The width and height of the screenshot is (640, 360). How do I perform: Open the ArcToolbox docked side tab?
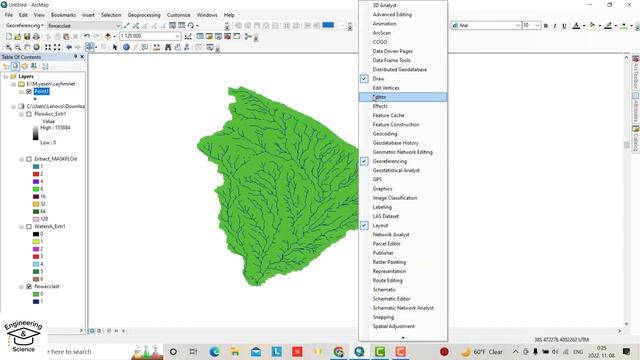pos(636,73)
